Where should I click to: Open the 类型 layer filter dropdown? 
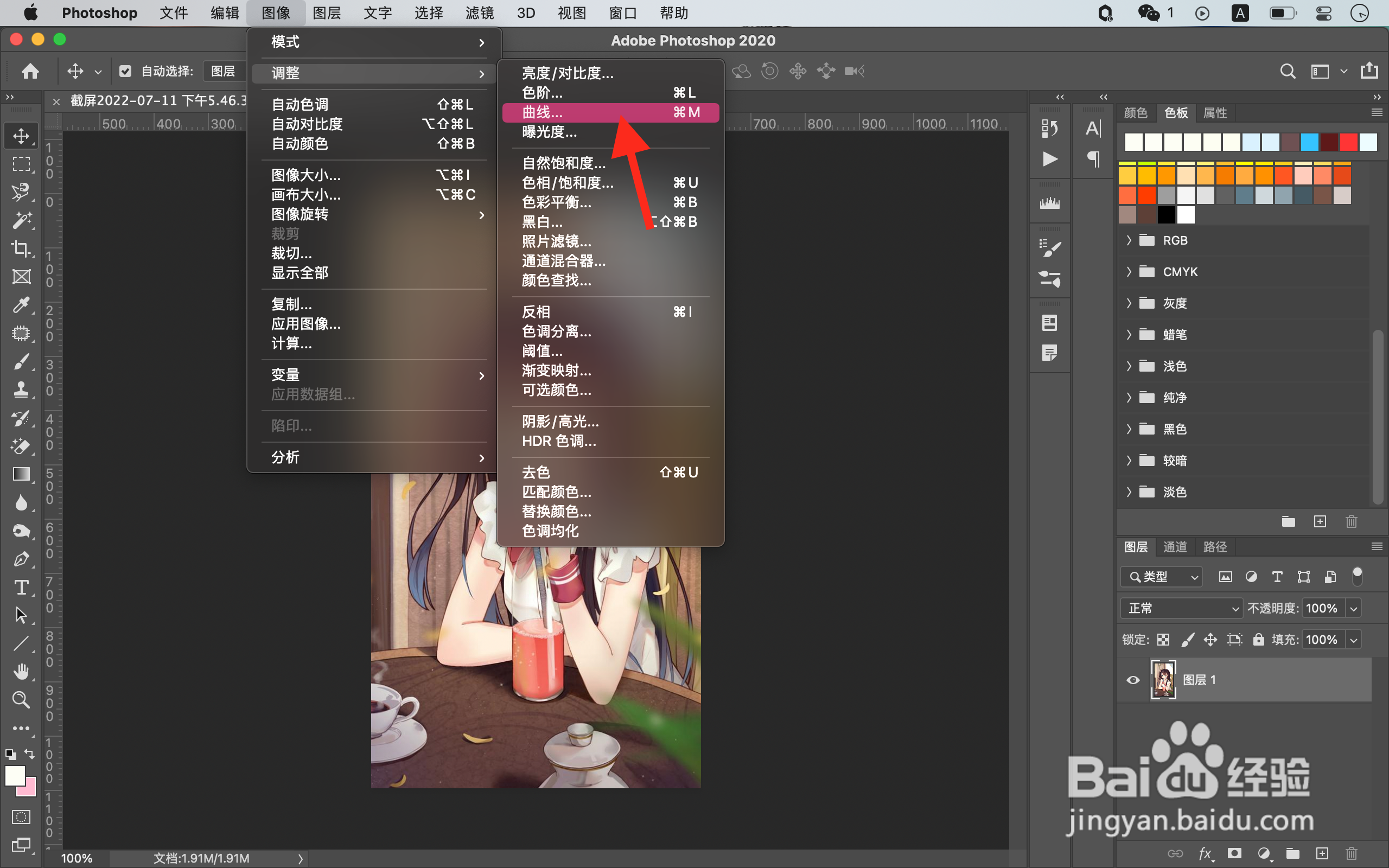[x=1161, y=577]
